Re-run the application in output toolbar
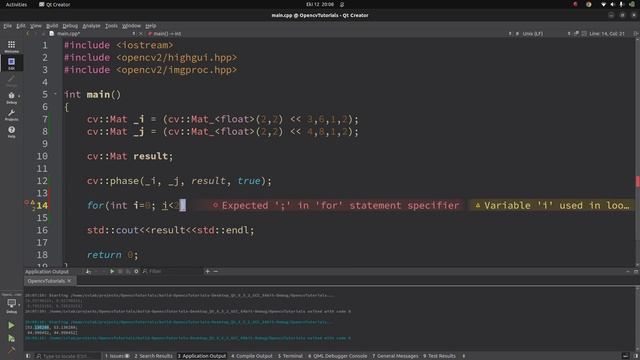Image resolution: width=640 pixels, height=360 pixels. coord(112,271)
